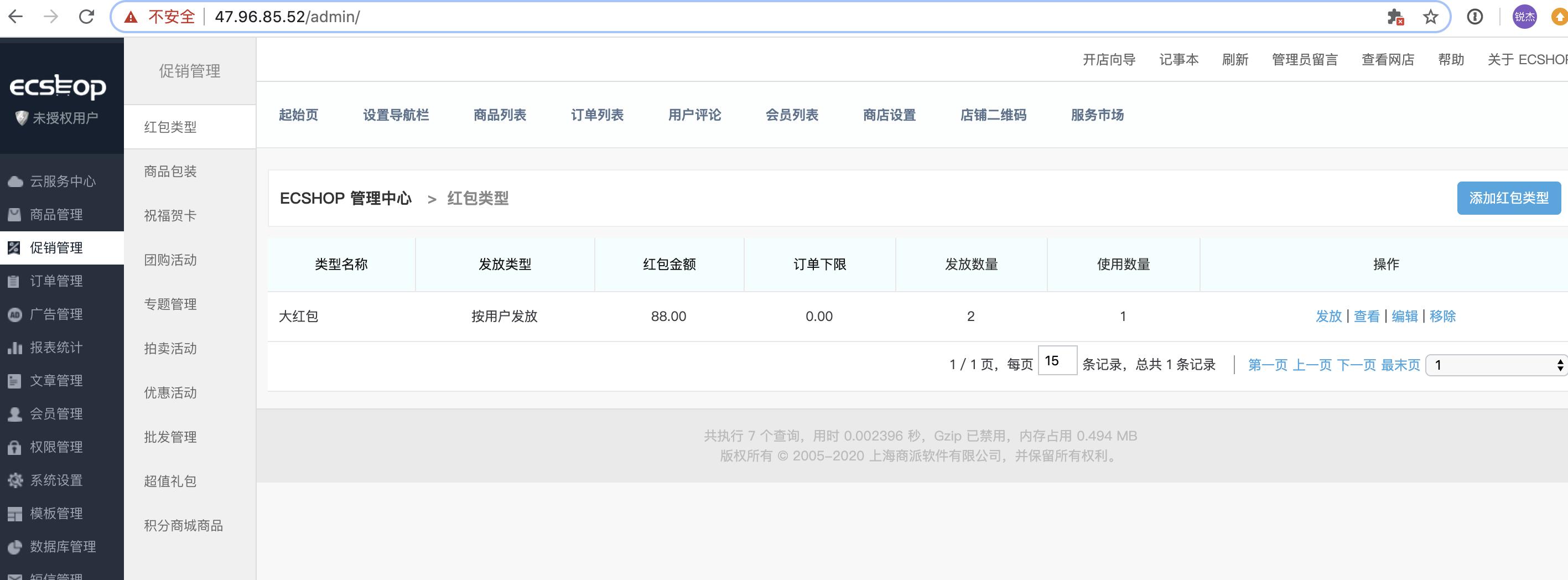The width and height of the screenshot is (1568, 580).
Task: Edit 大红包 via the 编辑 link
Action: tap(1405, 316)
